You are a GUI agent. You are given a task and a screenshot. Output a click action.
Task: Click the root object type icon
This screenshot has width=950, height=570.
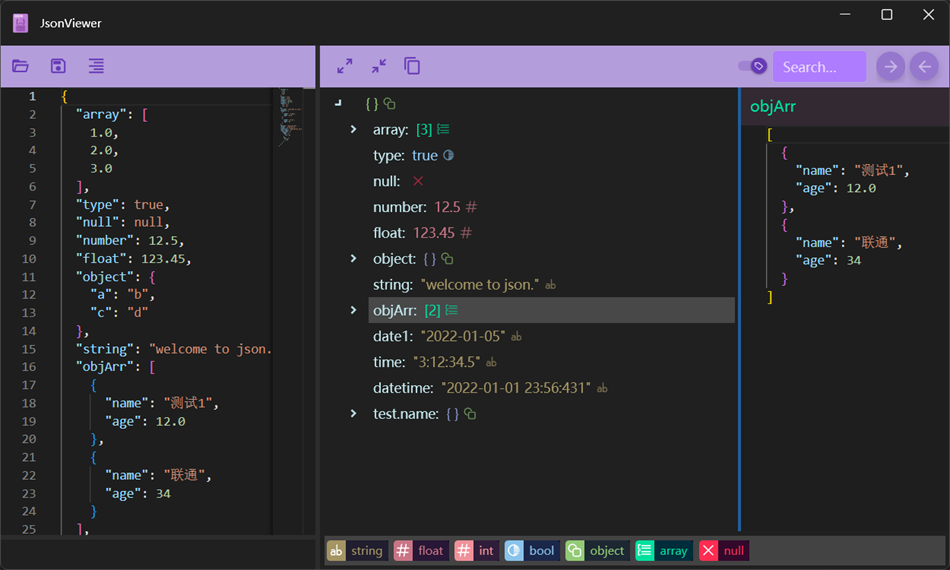pyautogui.click(x=390, y=104)
